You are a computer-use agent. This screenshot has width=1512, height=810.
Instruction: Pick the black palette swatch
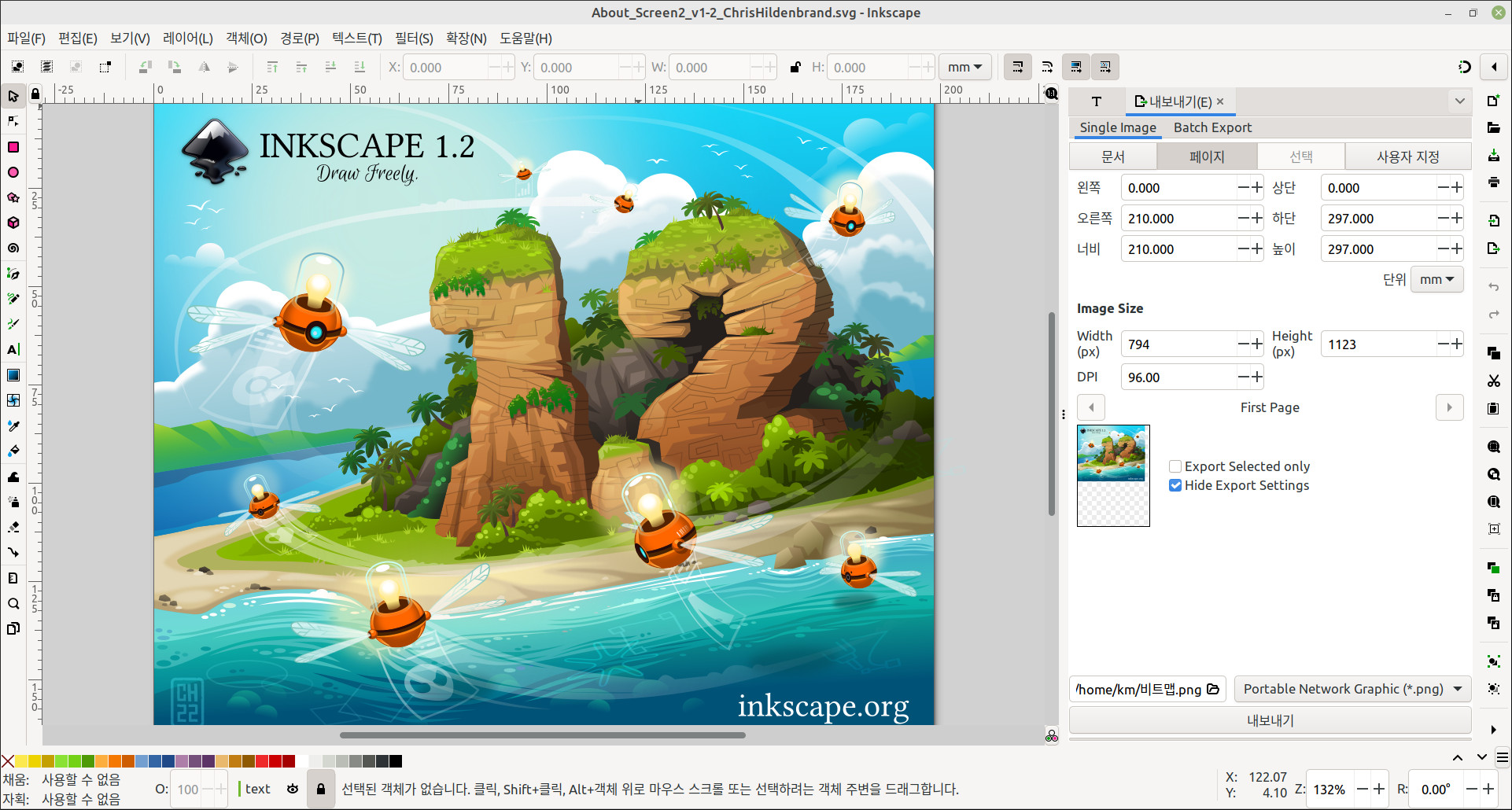pos(396,760)
